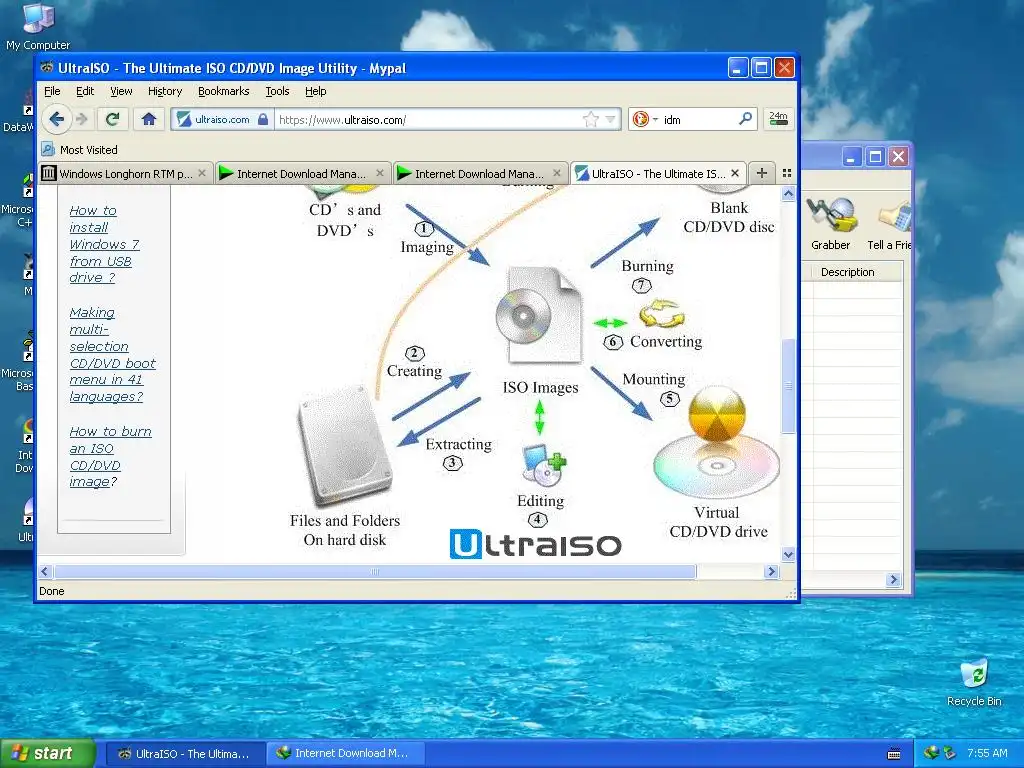Close the UltraISO tab
The width and height of the screenshot is (1024, 768).
pos(735,173)
